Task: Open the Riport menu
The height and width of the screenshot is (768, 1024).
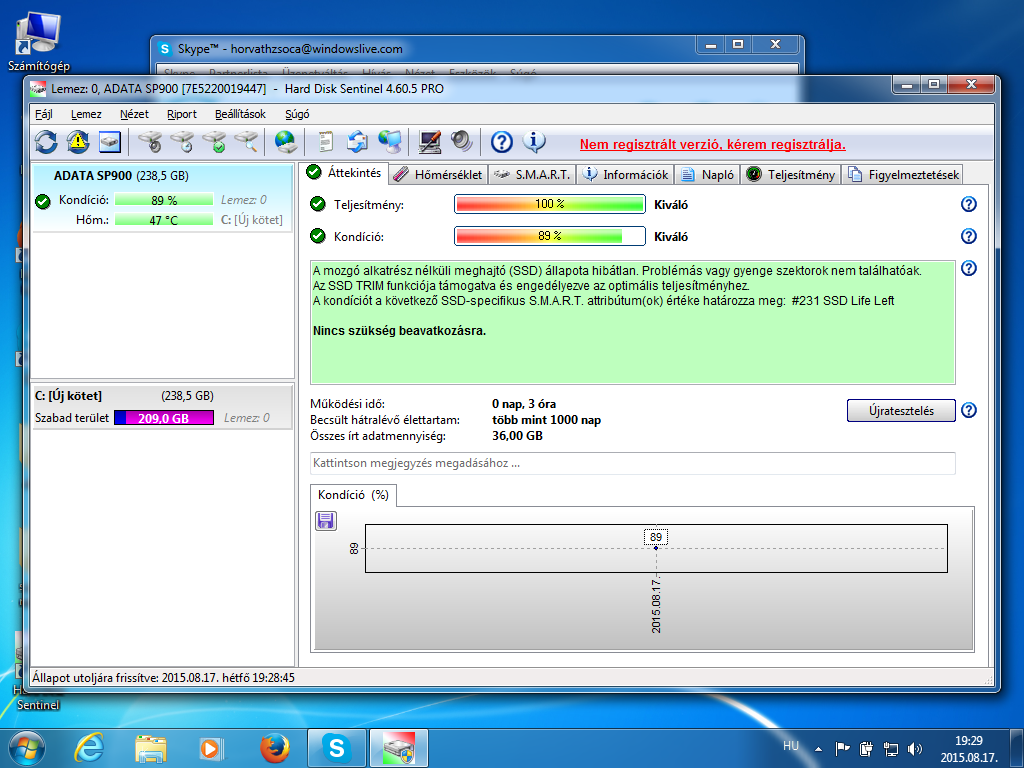Action: 182,114
